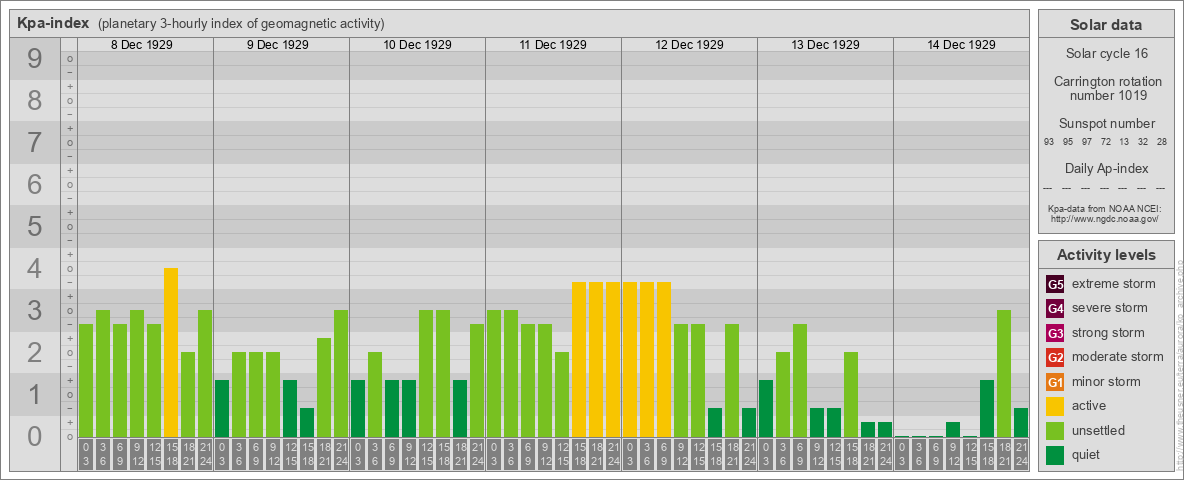Click the Kp scale number 9
1184x480 pixels.
pyautogui.click(x=34, y=59)
